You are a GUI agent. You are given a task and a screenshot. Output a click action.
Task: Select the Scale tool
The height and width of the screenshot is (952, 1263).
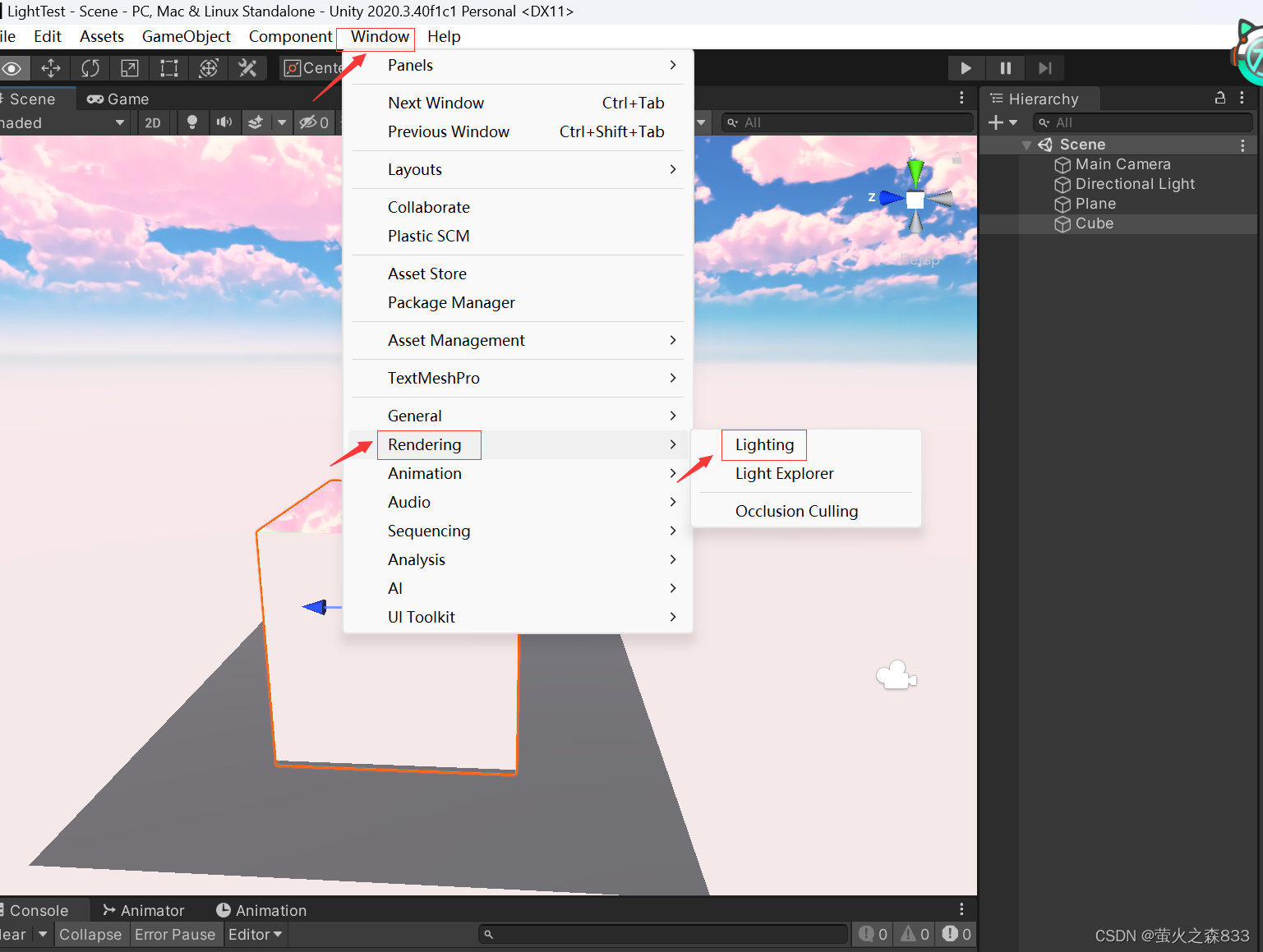[x=130, y=68]
